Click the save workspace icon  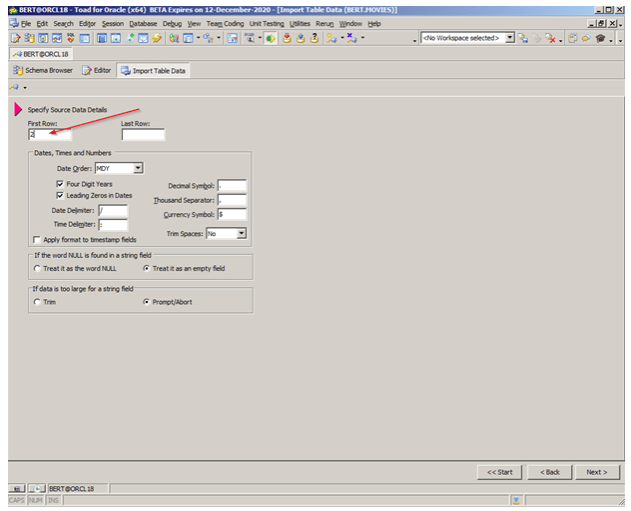[x=523, y=38]
